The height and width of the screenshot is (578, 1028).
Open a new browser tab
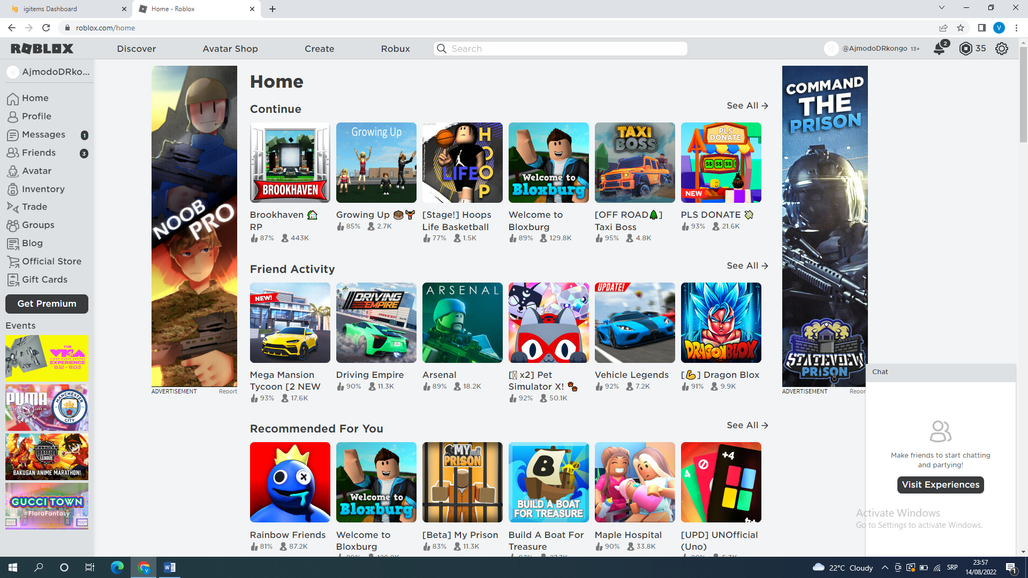(x=272, y=9)
